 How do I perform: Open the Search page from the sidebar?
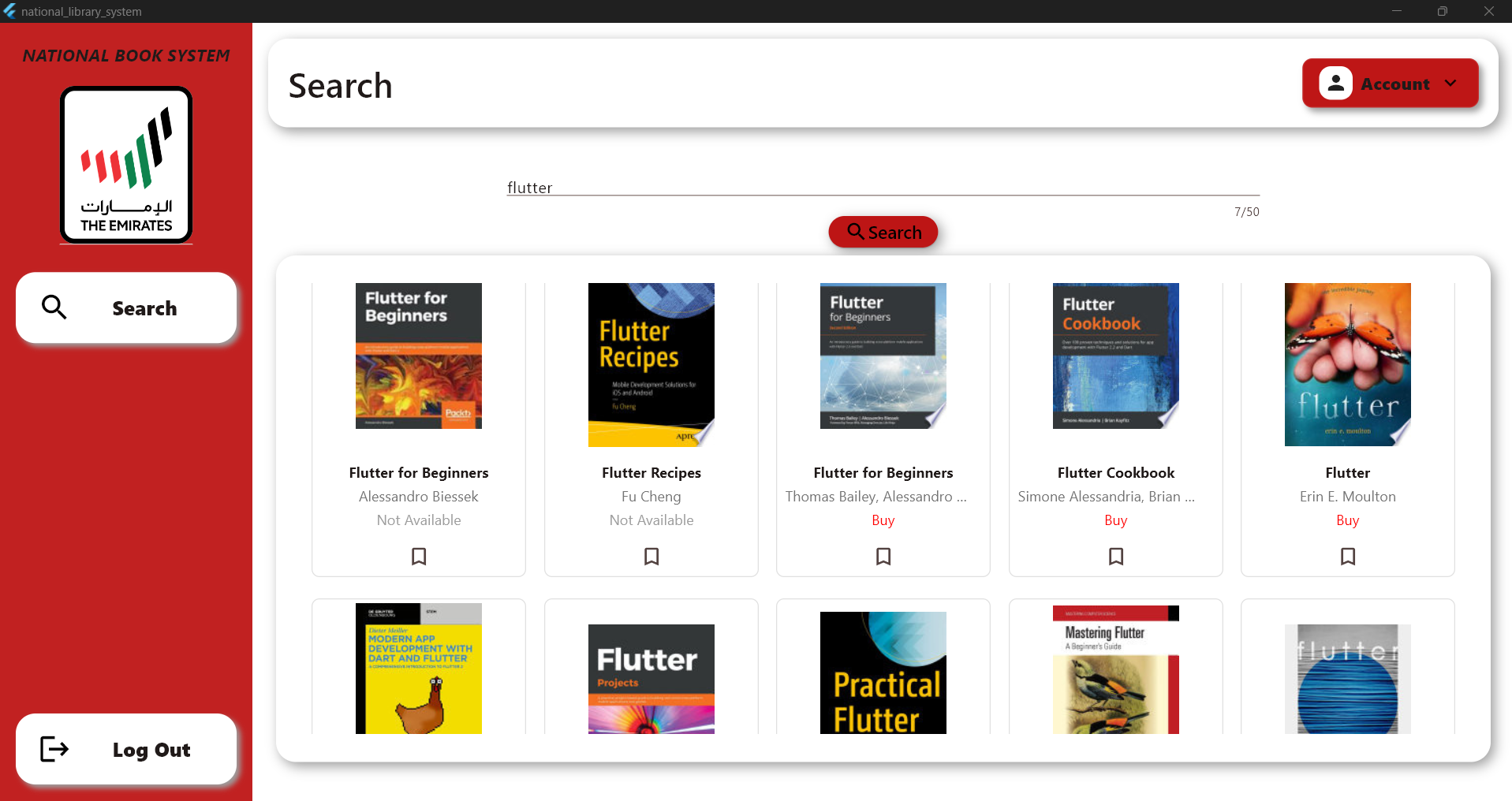(126, 307)
